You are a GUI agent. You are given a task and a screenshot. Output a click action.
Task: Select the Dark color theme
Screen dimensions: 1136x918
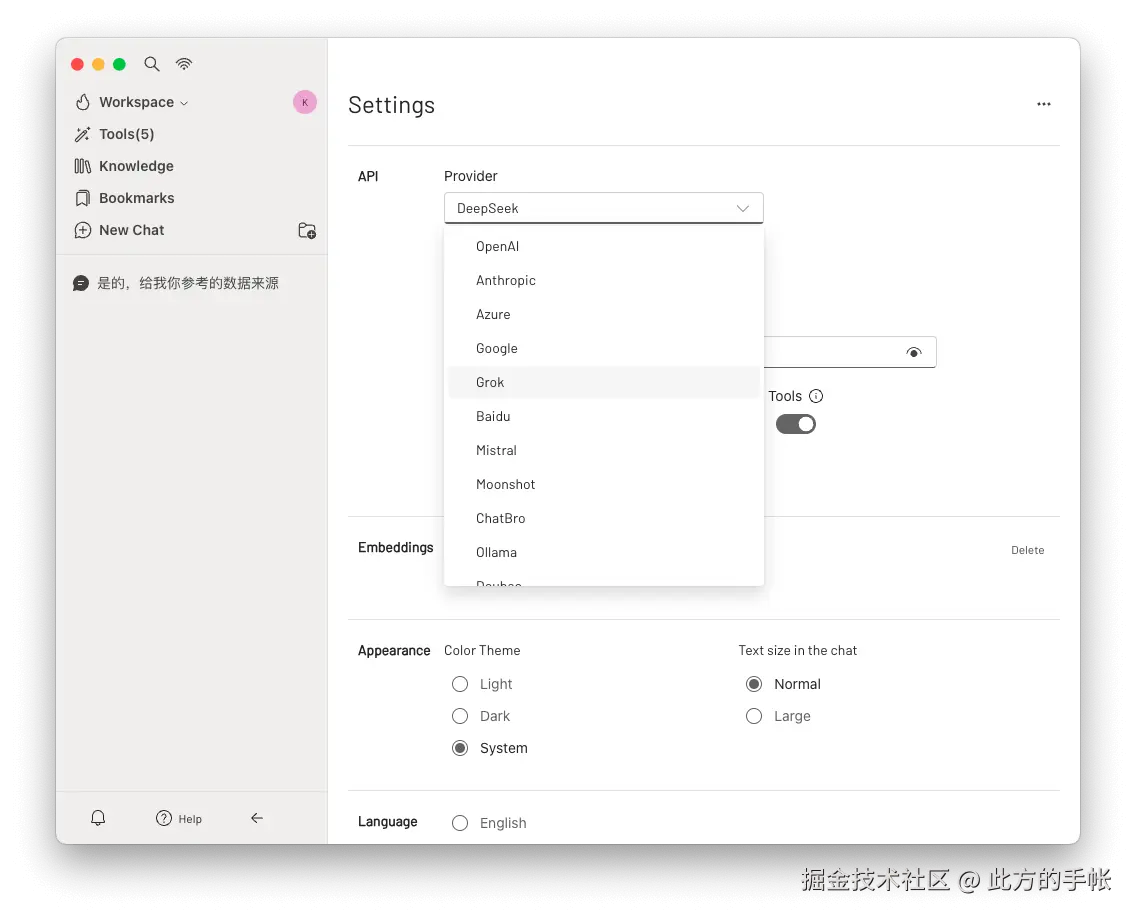pos(459,715)
